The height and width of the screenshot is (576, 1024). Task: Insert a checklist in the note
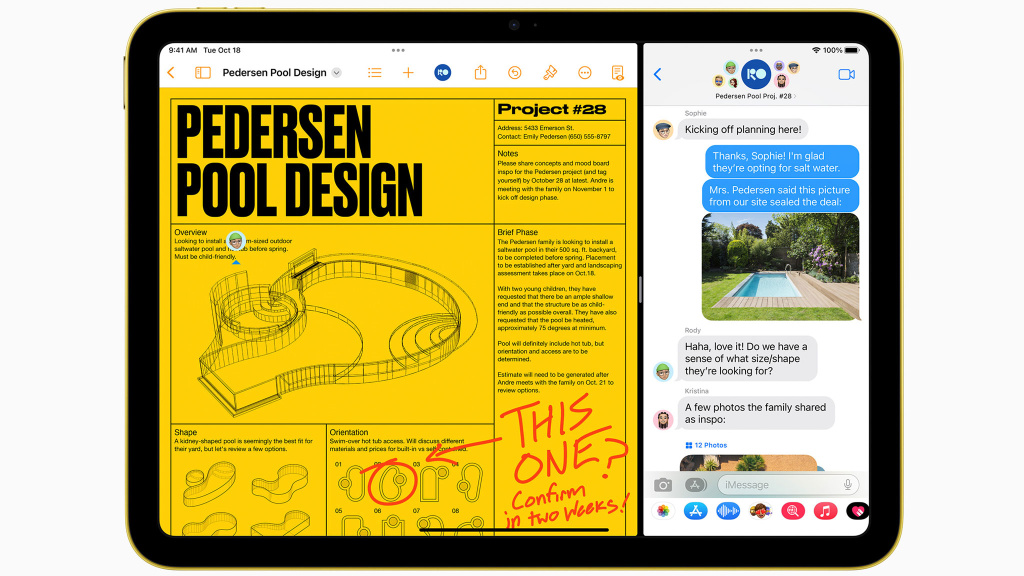point(374,72)
